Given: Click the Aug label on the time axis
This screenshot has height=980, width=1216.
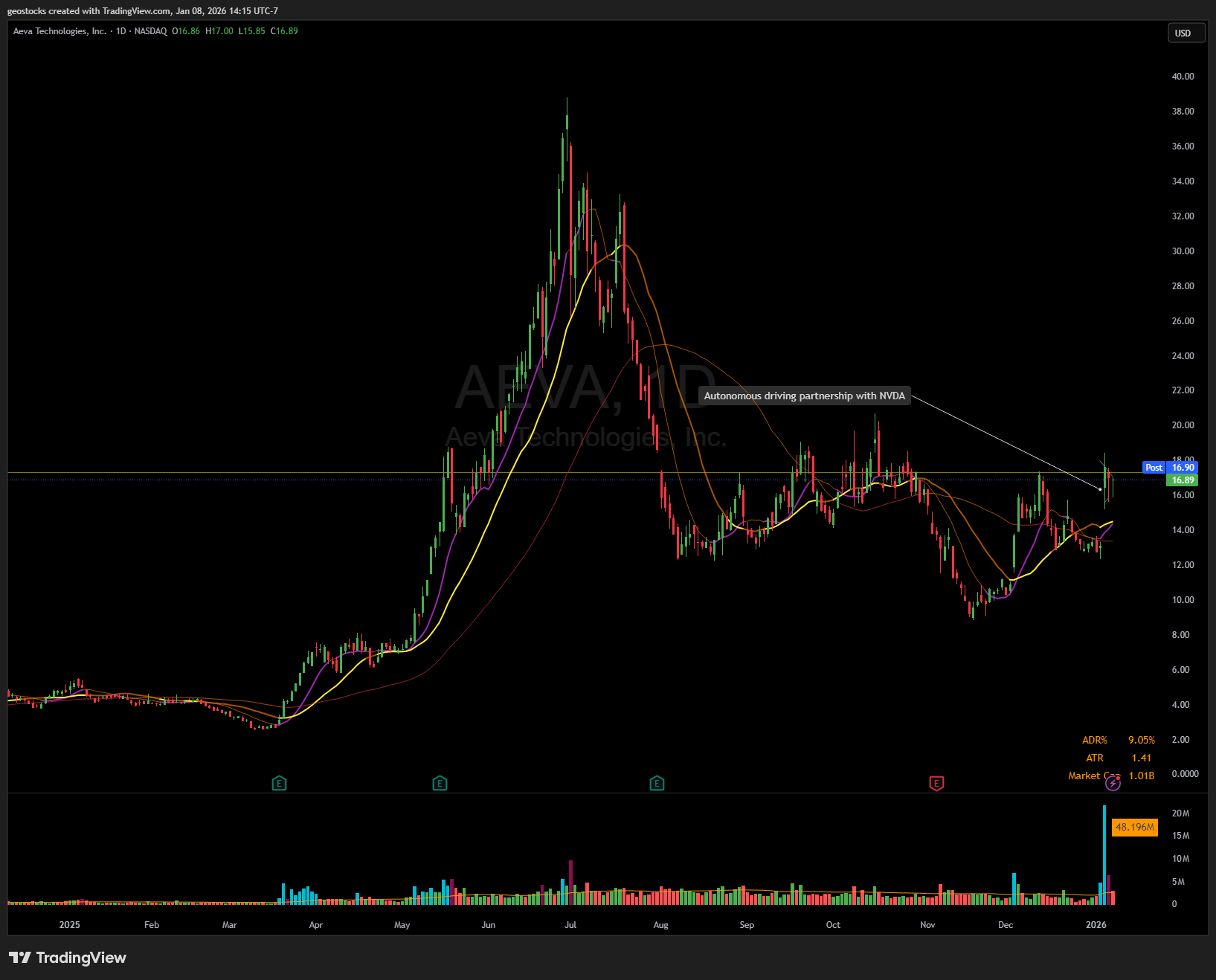Looking at the screenshot, I should tap(660, 925).
